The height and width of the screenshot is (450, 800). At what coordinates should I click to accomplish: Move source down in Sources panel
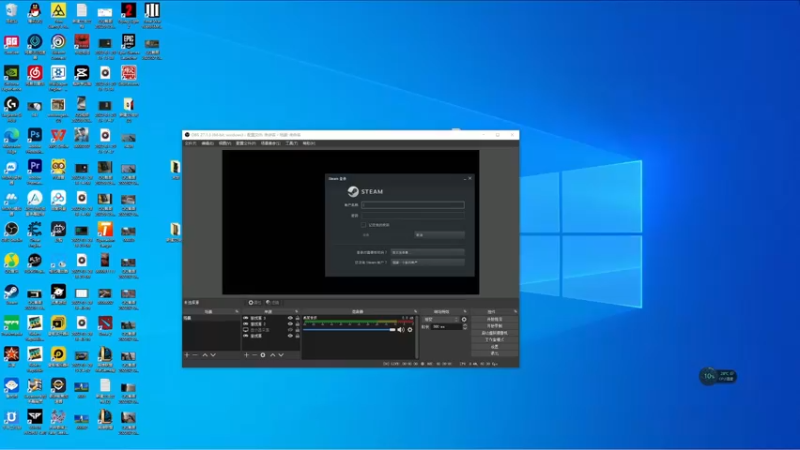point(281,355)
